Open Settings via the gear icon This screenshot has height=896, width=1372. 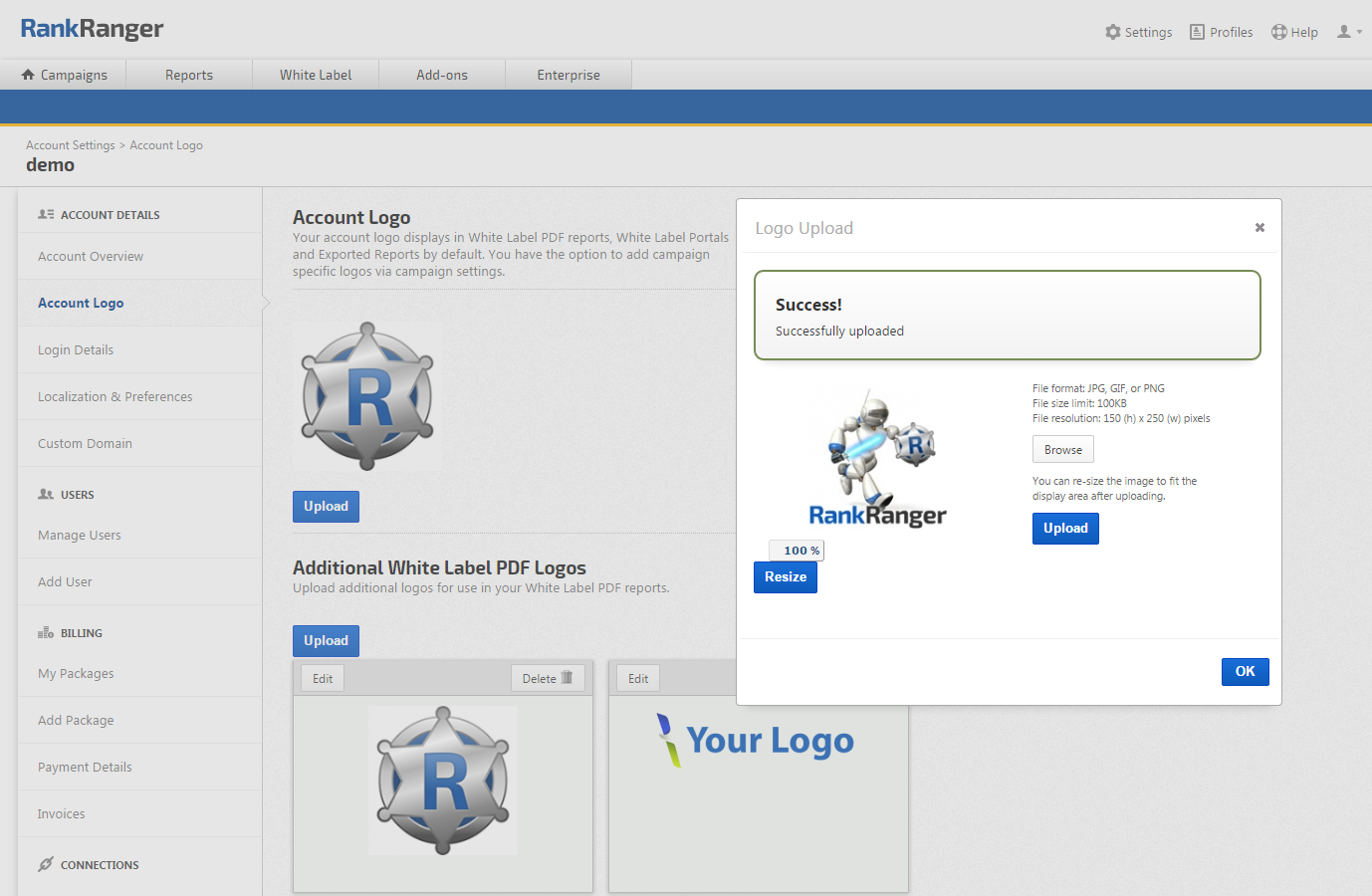pyautogui.click(x=1113, y=32)
